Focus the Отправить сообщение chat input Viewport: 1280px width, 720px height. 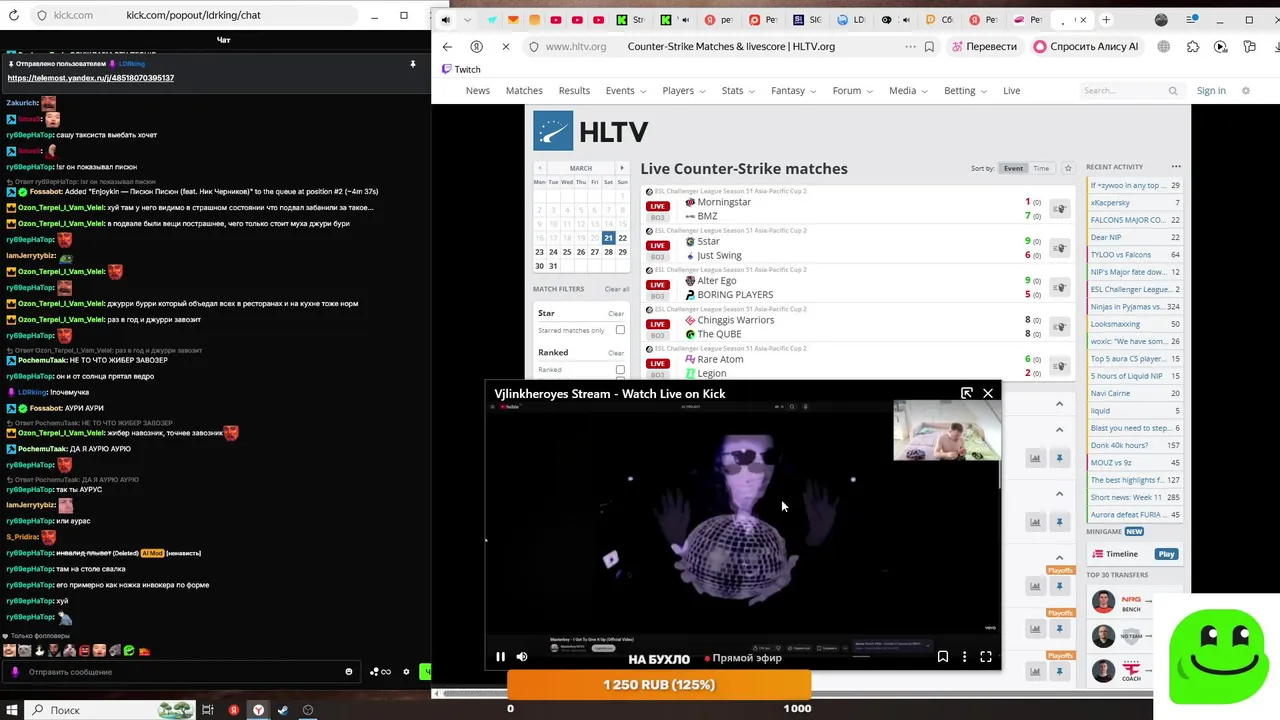pos(180,672)
